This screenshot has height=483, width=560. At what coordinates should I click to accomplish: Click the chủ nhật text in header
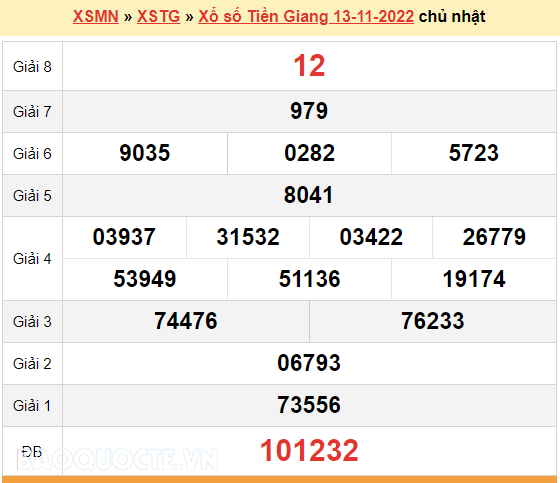pos(452,17)
